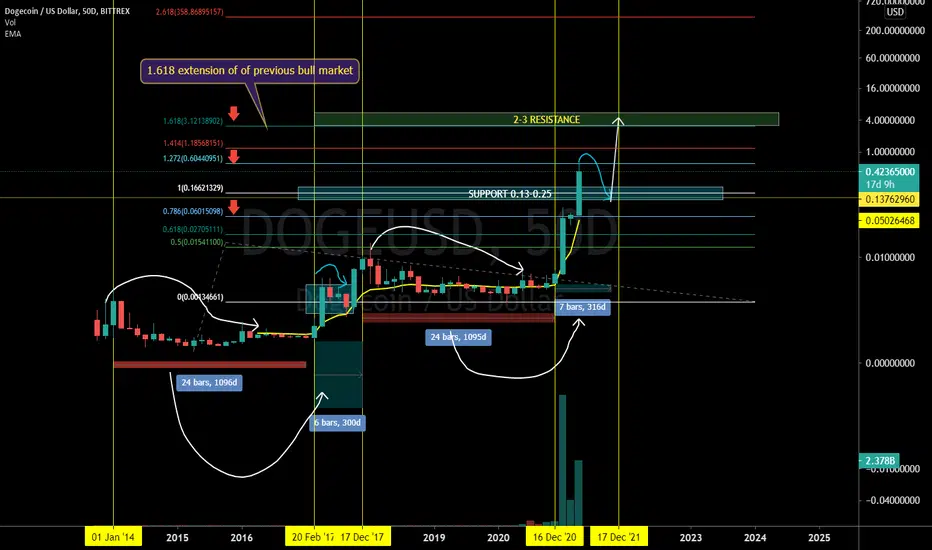Image resolution: width=932 pixels, height=550 pixels.
Task: Select the 'SUPPORT 0.13-0.25' zone label
Action: [509, 194]
